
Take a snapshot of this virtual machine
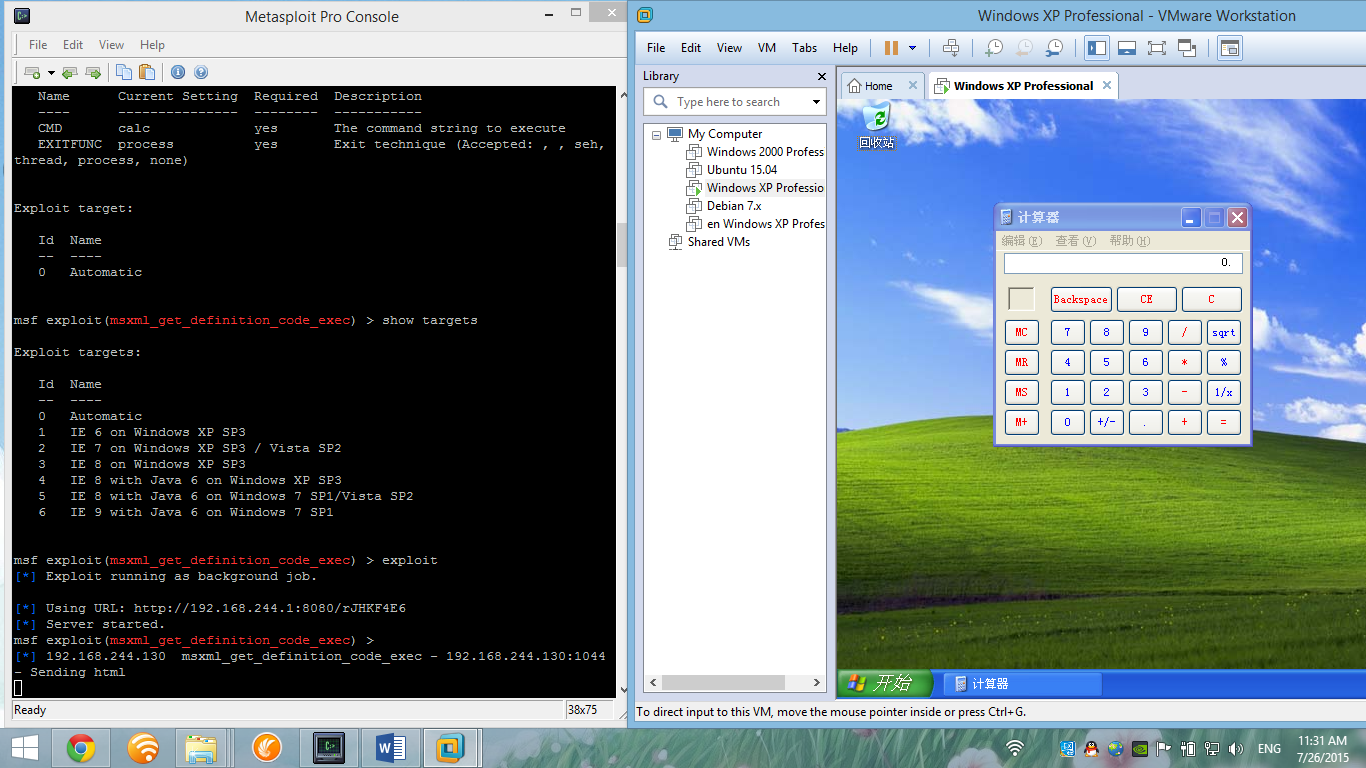(x=993, y=48)
